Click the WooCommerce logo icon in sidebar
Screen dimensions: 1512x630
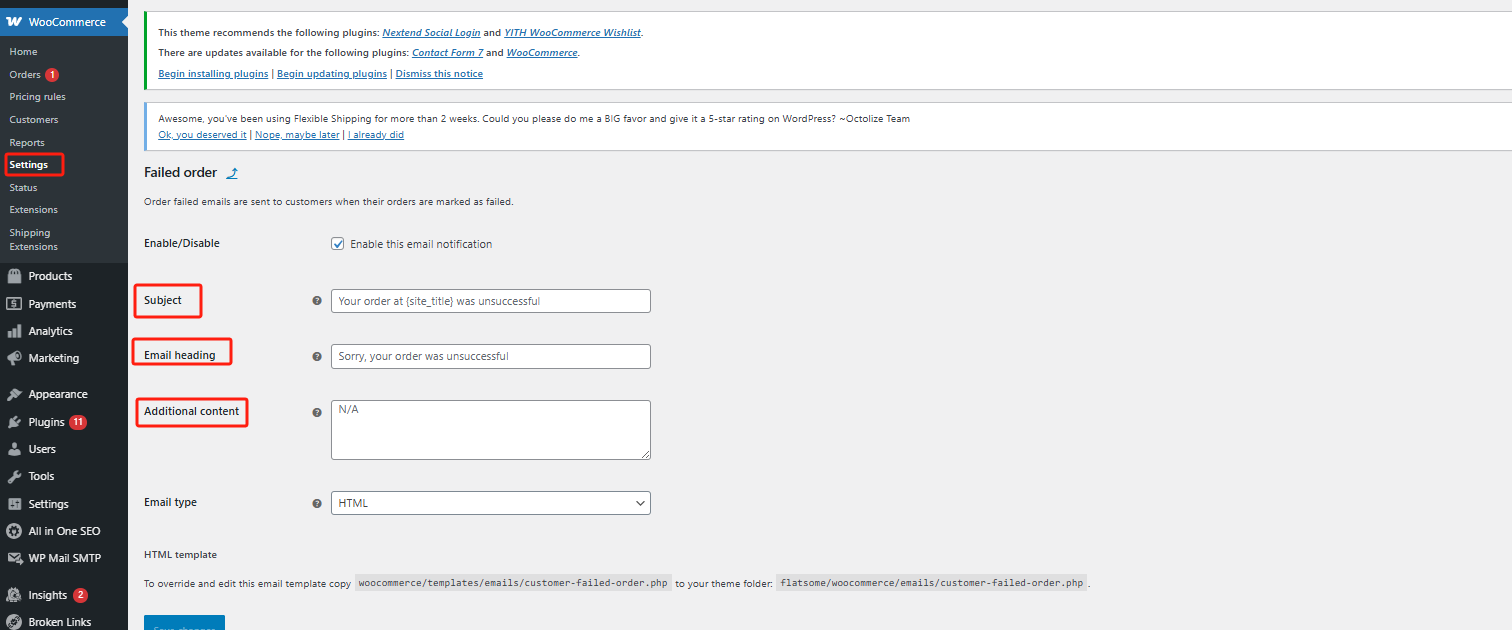[14, 21]
